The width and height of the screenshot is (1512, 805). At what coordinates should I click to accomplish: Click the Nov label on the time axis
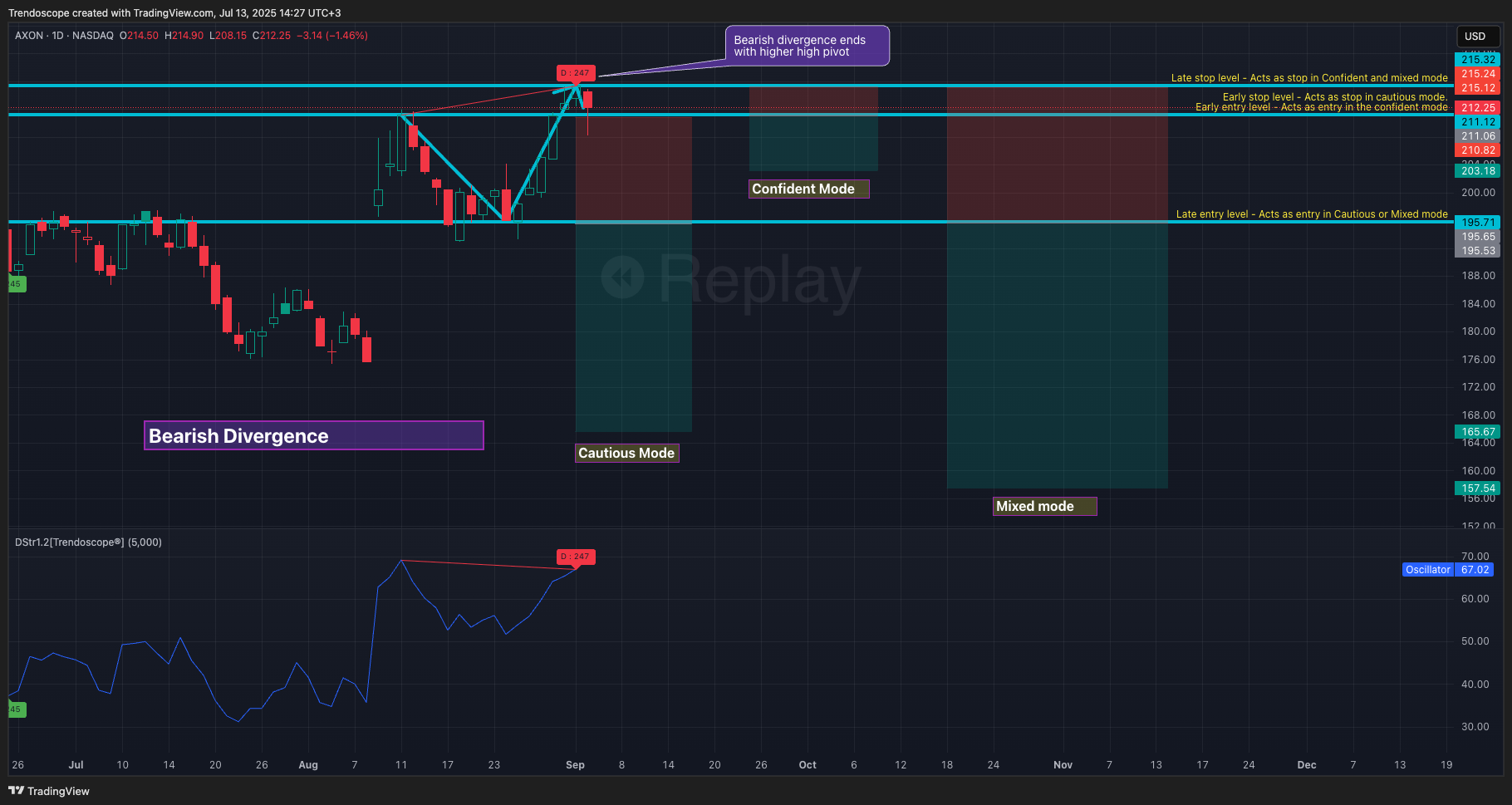1063,765
